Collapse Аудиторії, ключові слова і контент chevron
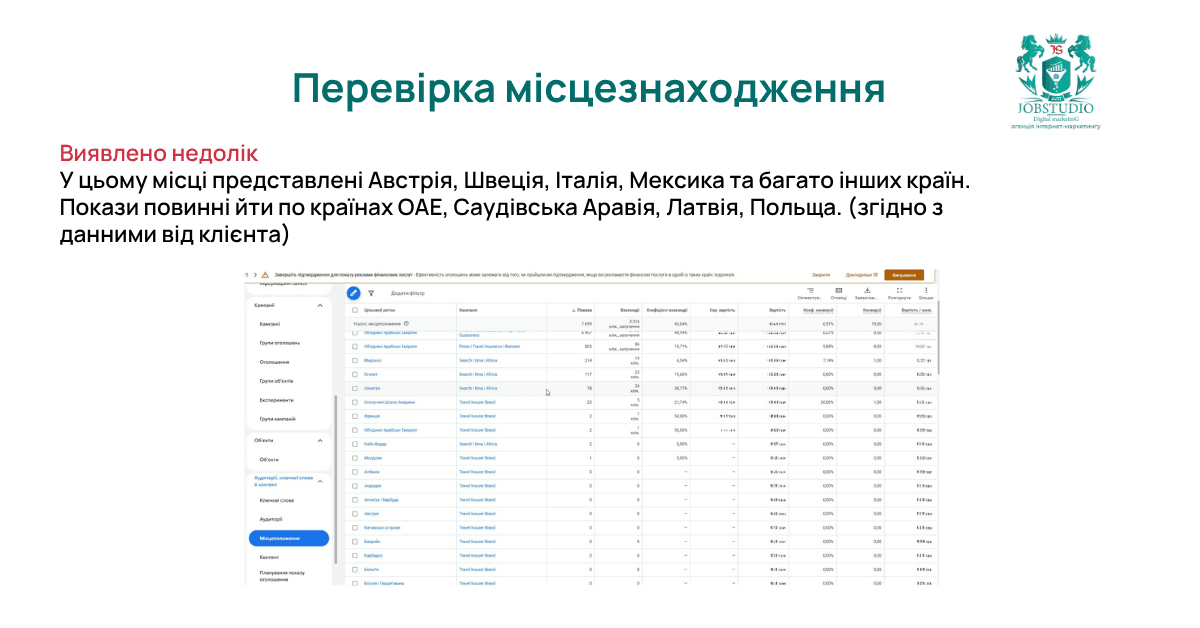The image size is (1200, 628). (x=320, y=482)
